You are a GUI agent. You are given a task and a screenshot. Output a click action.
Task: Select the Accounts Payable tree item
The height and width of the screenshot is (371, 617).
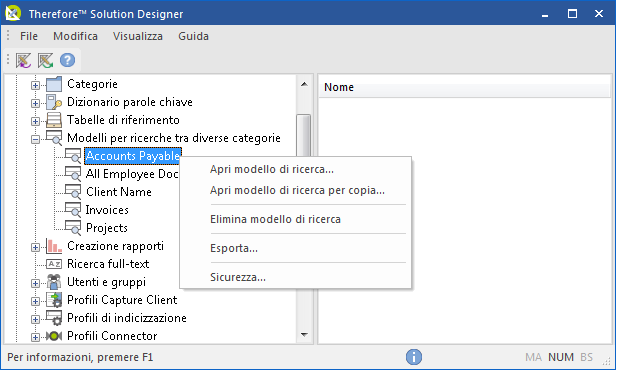click(x=133, y=156)
